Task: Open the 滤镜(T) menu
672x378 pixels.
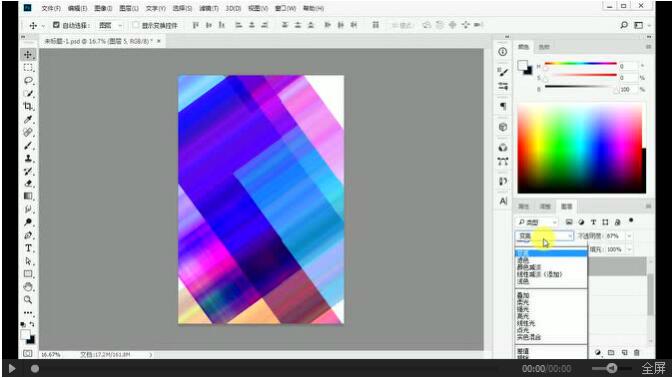Action: tap(208, 8)
